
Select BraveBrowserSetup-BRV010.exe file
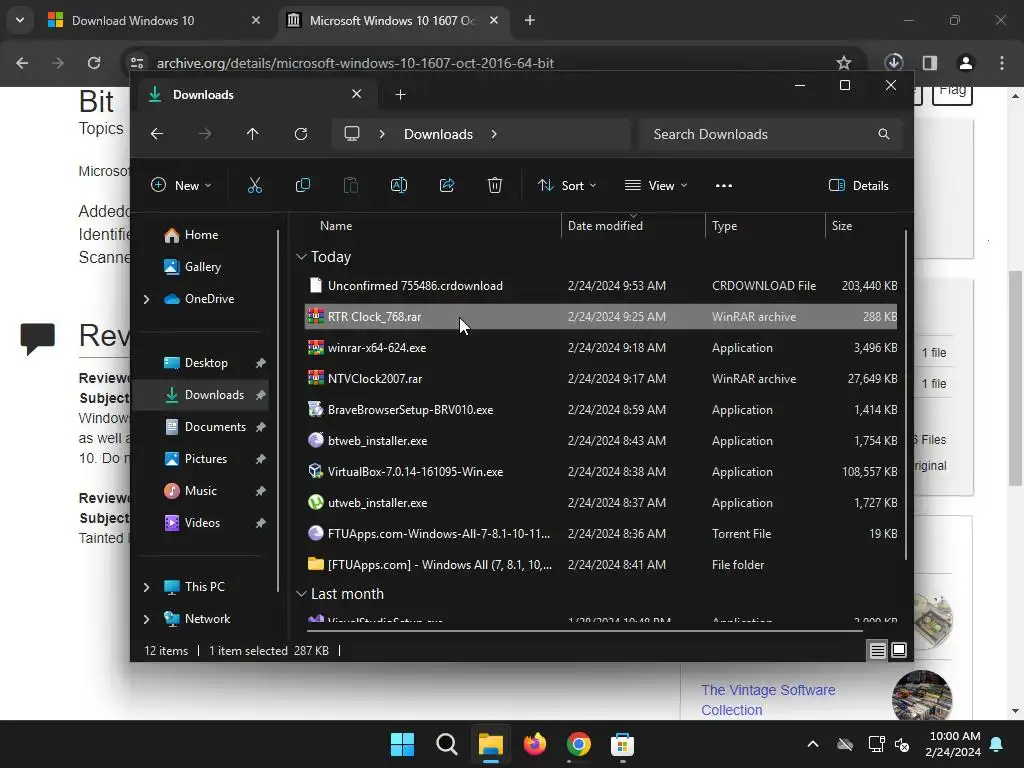pyautogui.click(x=601, y=410)
